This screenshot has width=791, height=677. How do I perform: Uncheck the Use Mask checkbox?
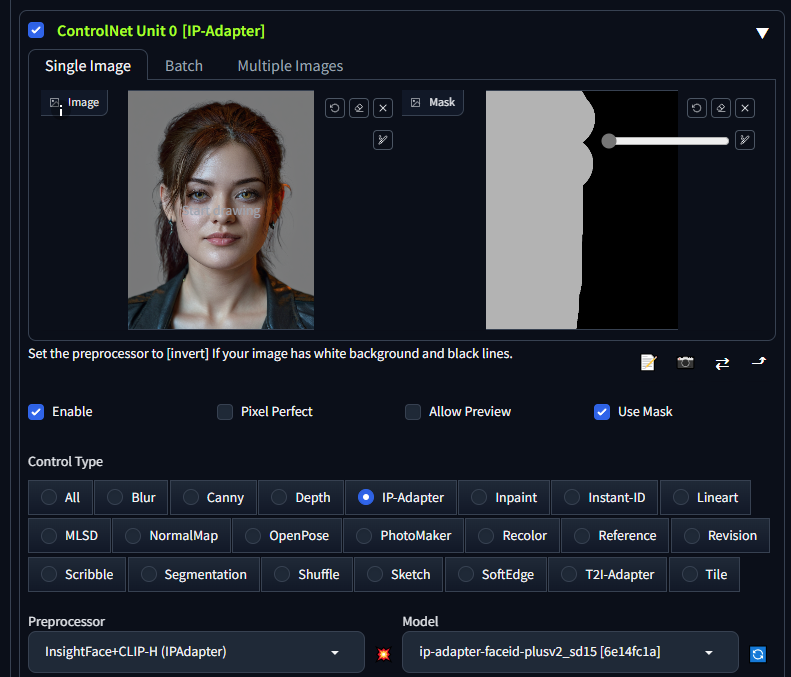(x=602, y=412)
